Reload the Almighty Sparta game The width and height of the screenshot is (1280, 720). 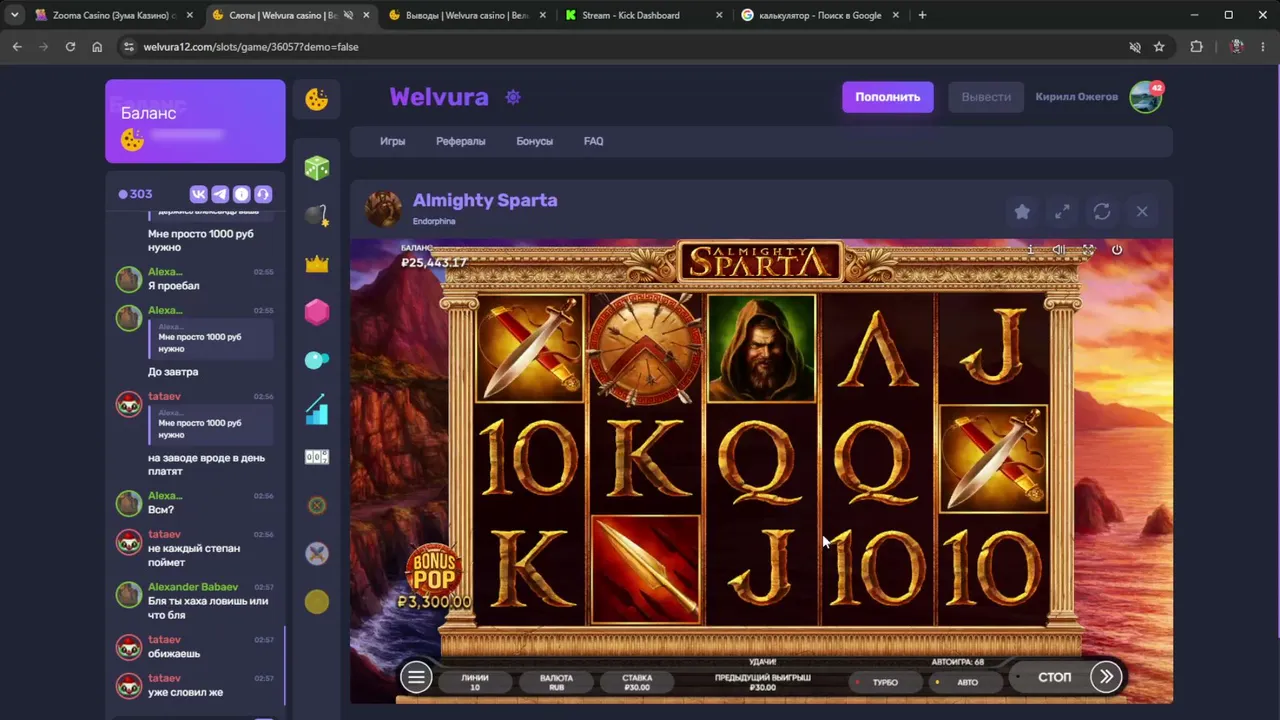click(1102, 211)
